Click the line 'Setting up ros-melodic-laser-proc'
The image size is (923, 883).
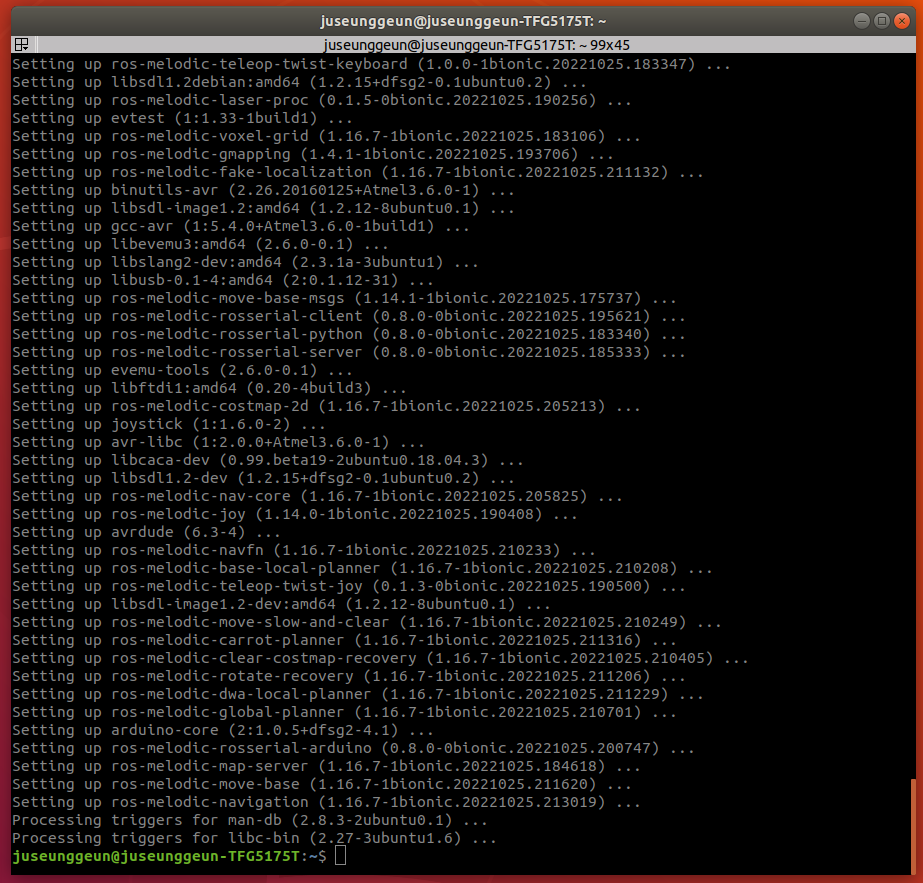tap(321, 100)
